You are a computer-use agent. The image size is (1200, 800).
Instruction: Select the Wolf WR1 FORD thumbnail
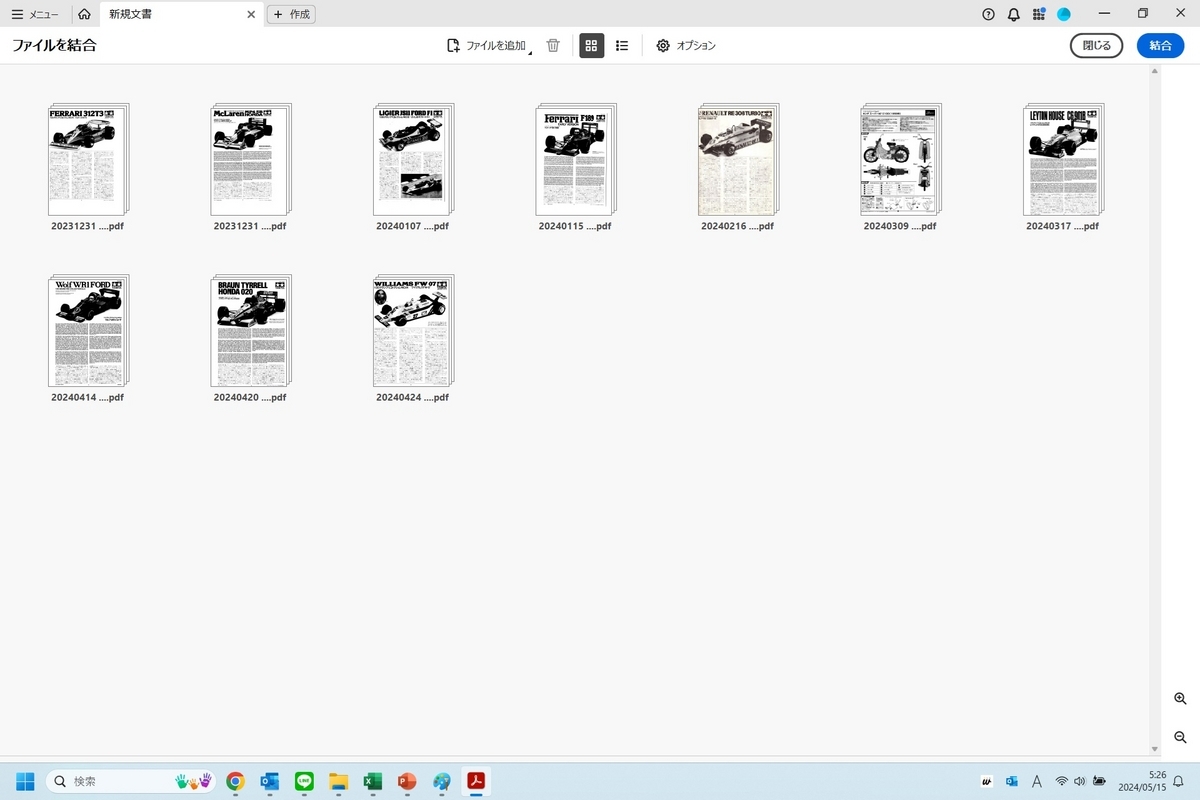pos(88,331)
